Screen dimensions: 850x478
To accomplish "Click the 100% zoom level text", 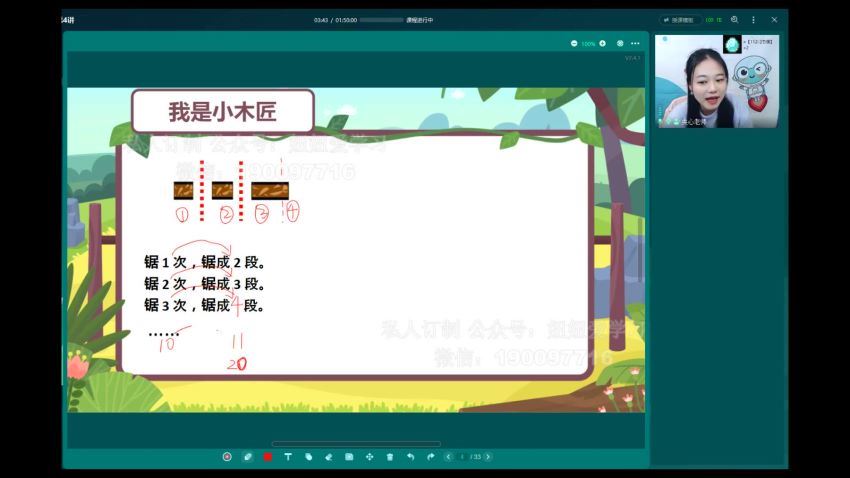I will tap(588, 43).
